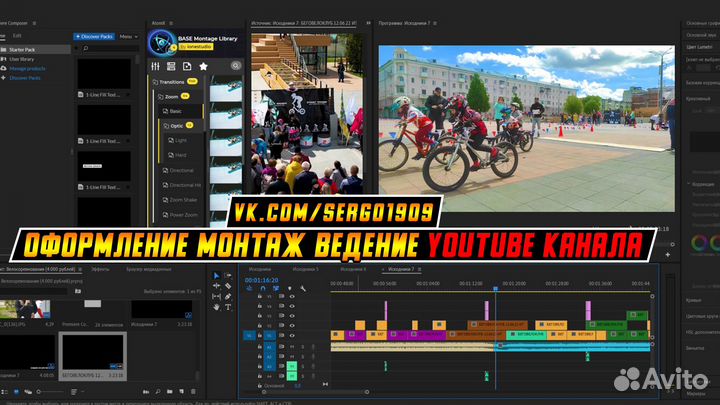720x405 pixels.
Task: Click the Lumetri color wheel
Action: point(699,243)
